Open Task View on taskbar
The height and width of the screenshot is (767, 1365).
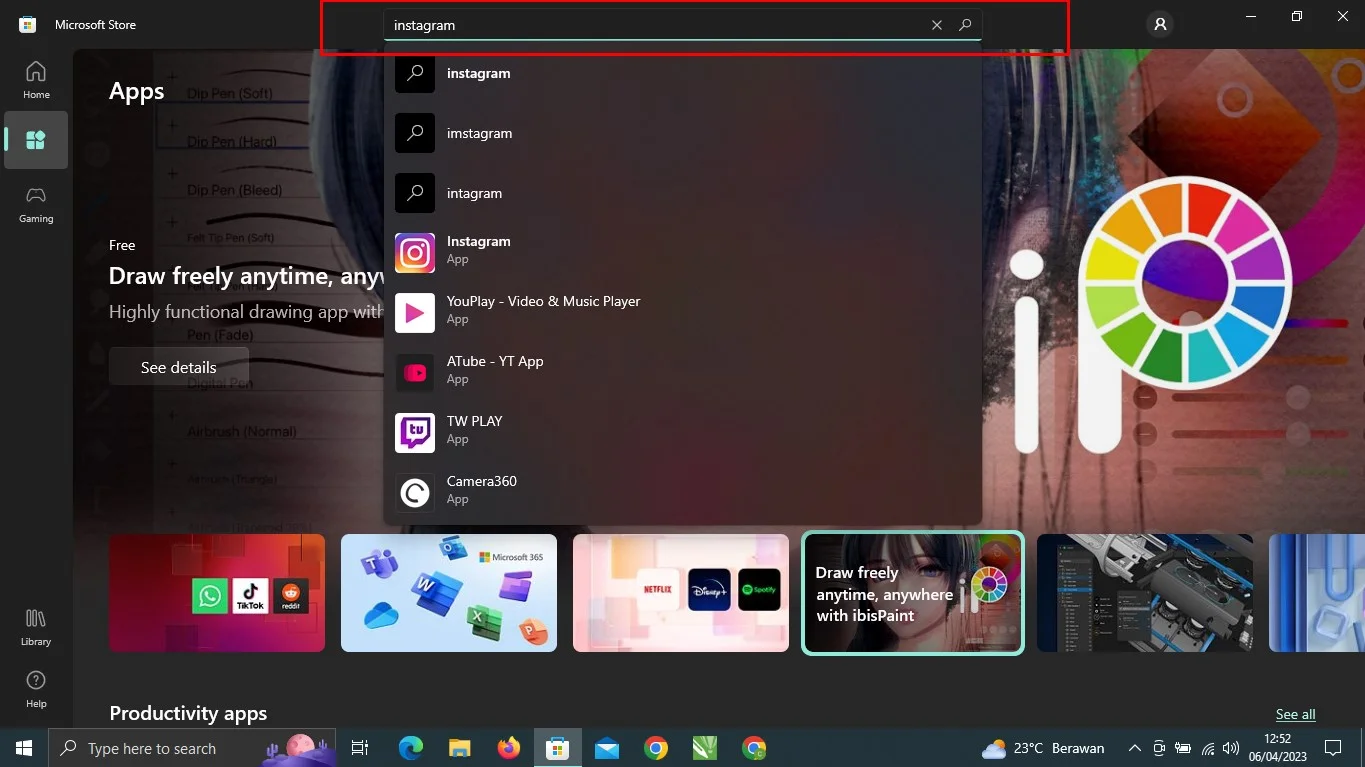[360, 748]
